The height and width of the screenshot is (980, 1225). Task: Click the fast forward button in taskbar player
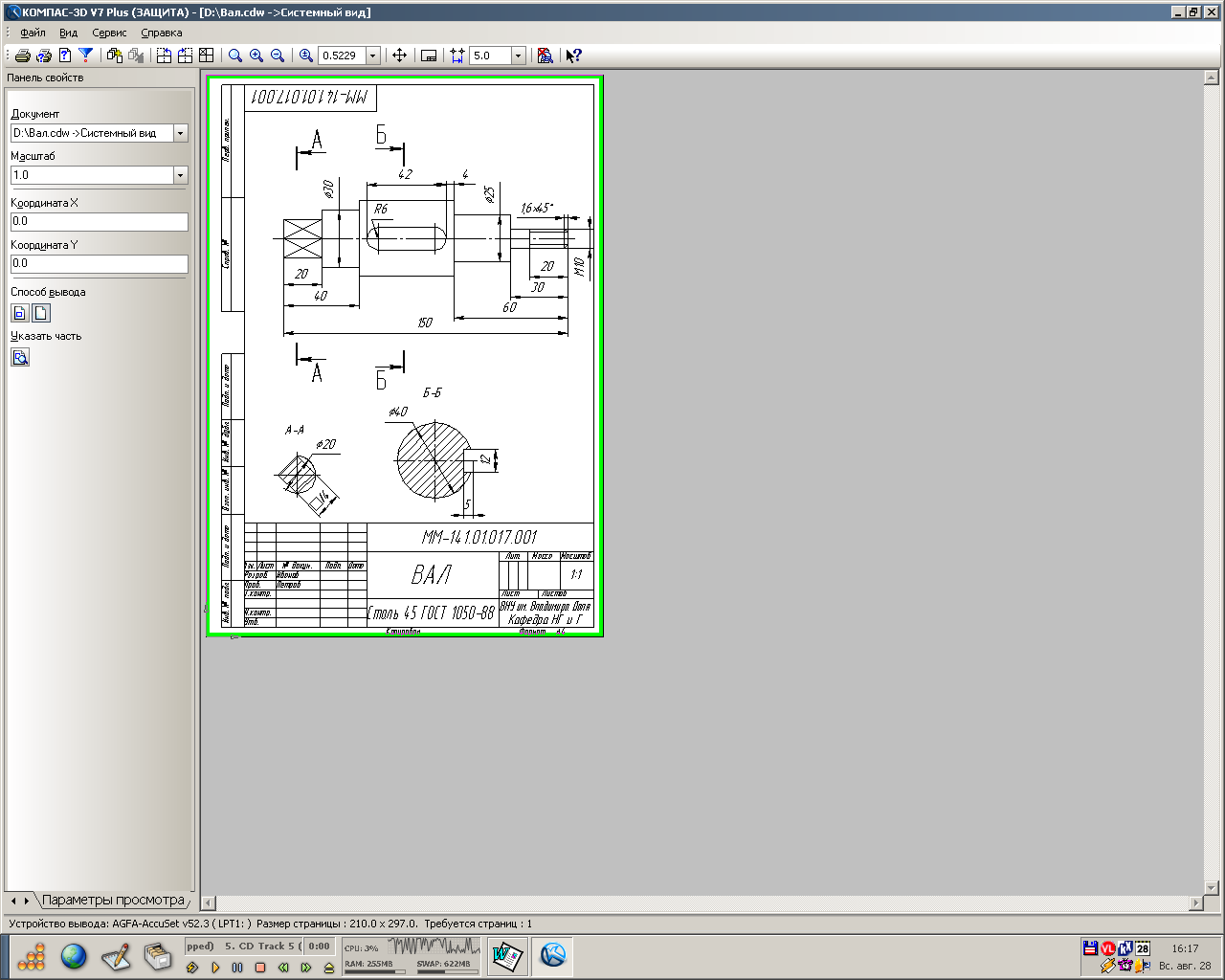pyautogui.click(x=306, y=968)
